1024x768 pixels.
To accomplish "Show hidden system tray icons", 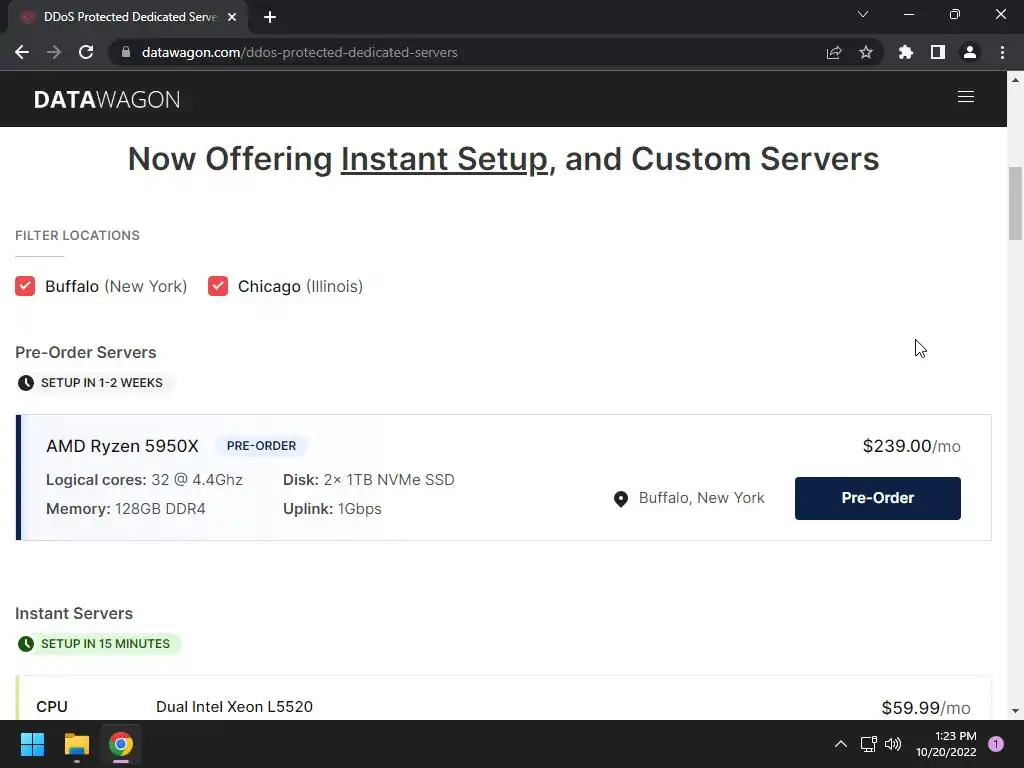I will click(x=840, y=744).
